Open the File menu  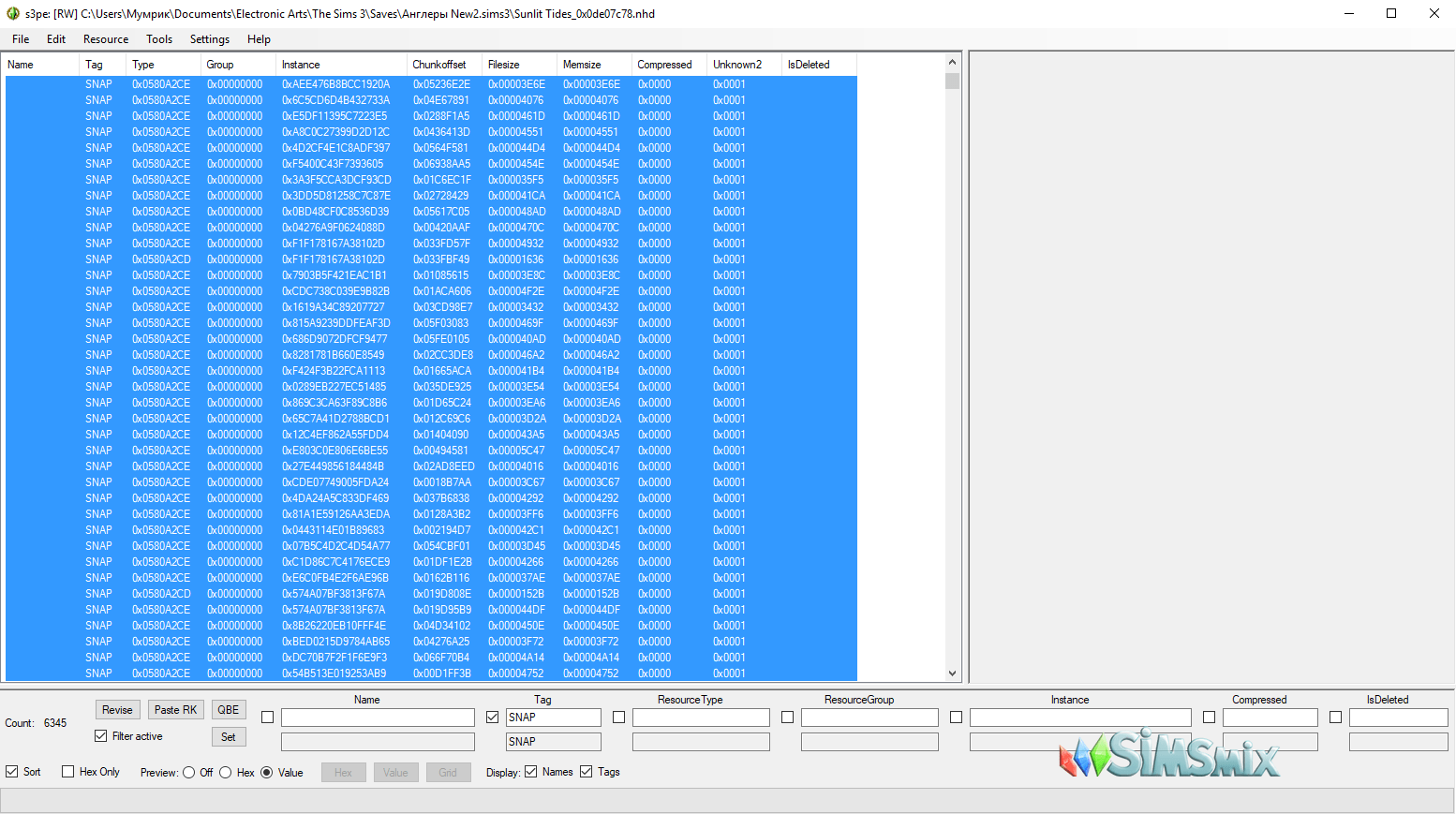click(21, 39)
